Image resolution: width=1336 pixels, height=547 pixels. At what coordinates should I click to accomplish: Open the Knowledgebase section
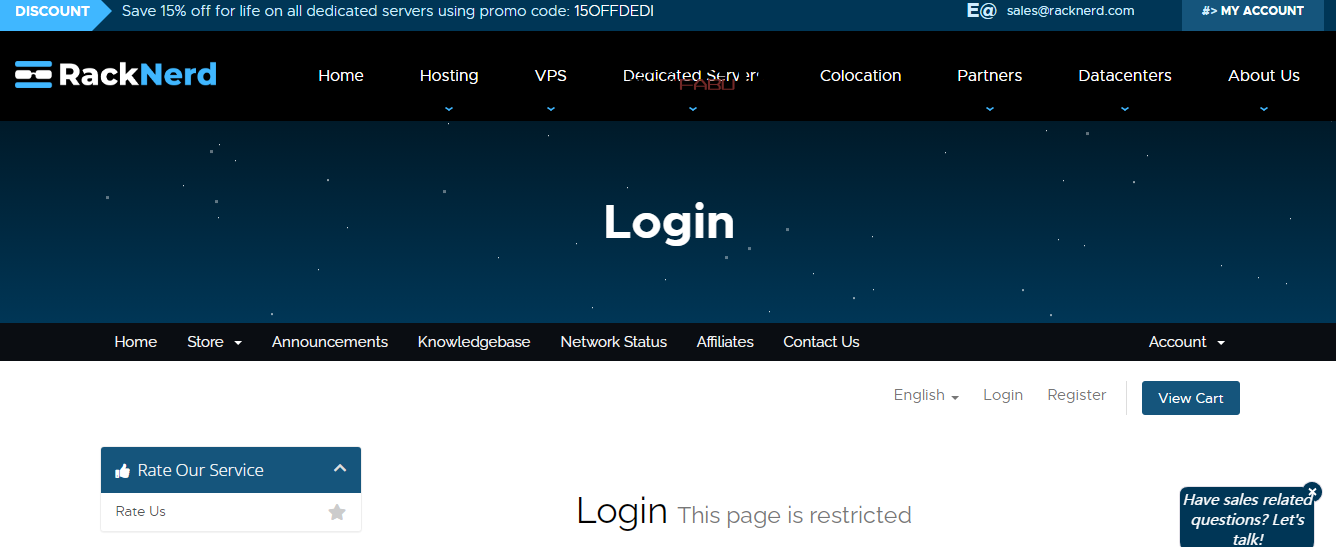pyautogui.click(x=474, y=342)
